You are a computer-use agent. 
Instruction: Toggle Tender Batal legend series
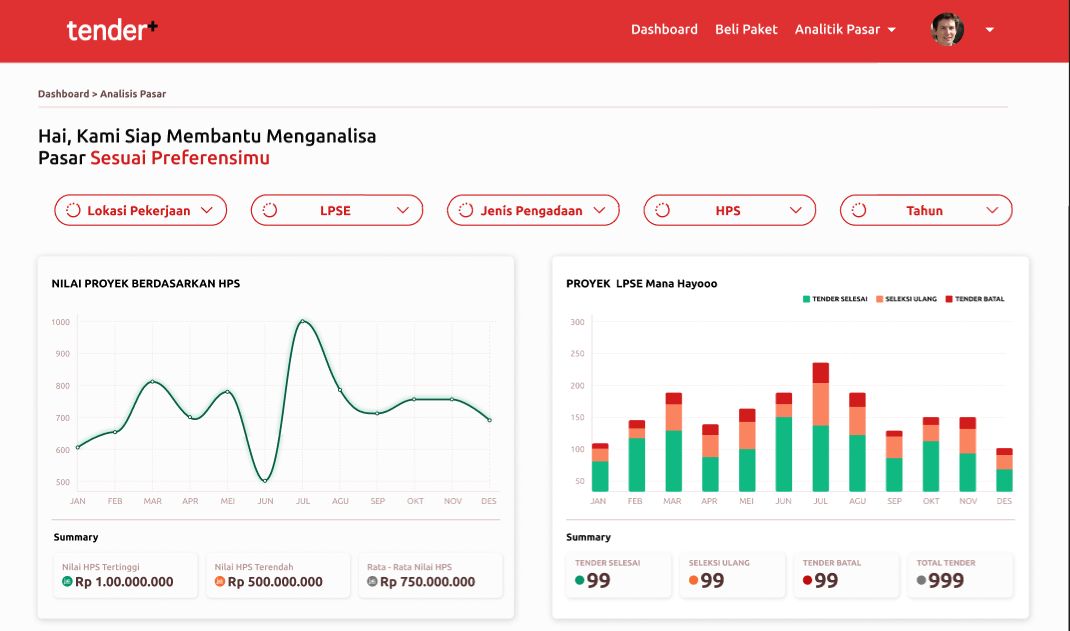(x=975, y=299)
